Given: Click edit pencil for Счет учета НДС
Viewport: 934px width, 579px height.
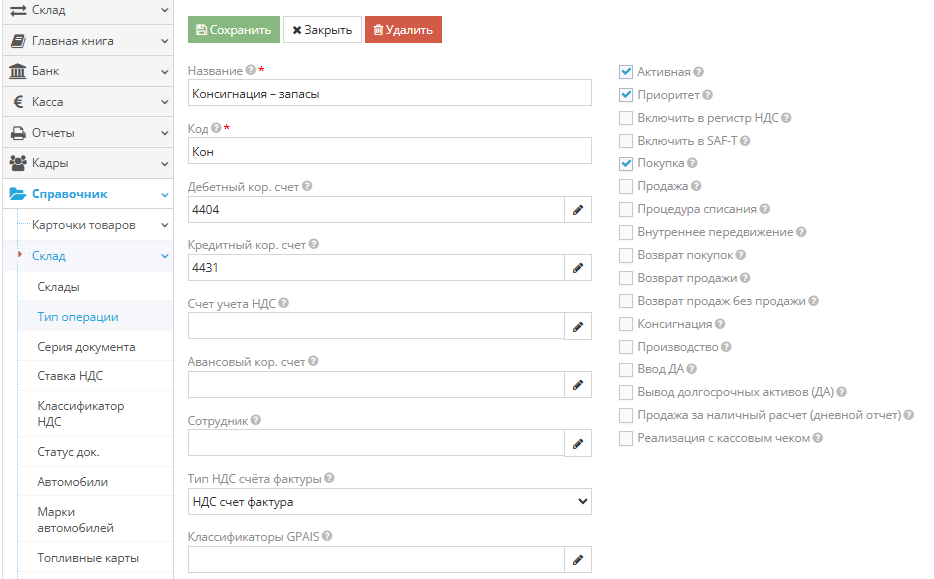Looking at the screenshot, I should [577, 326].
